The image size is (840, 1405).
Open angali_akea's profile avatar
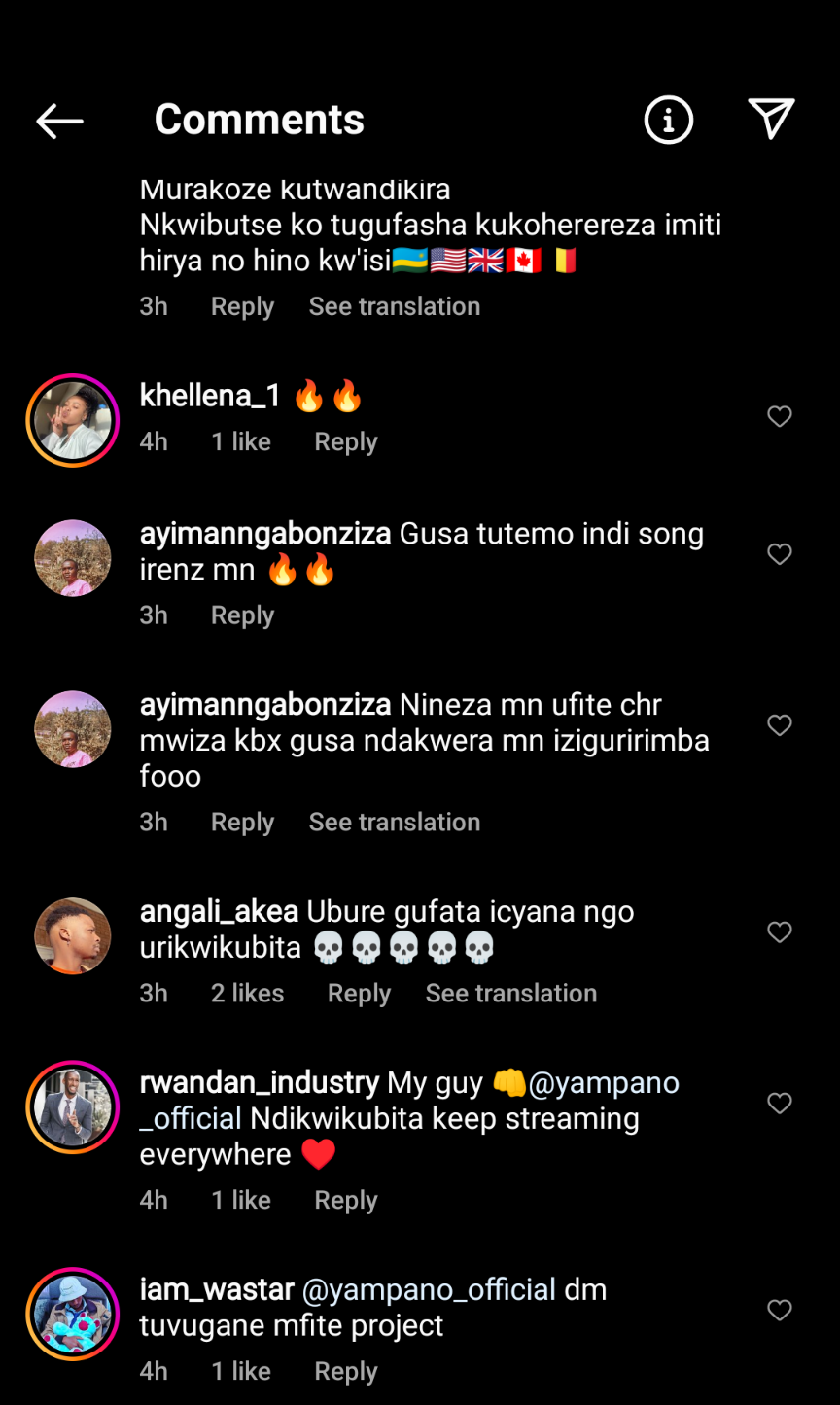[x=73, y=935]
